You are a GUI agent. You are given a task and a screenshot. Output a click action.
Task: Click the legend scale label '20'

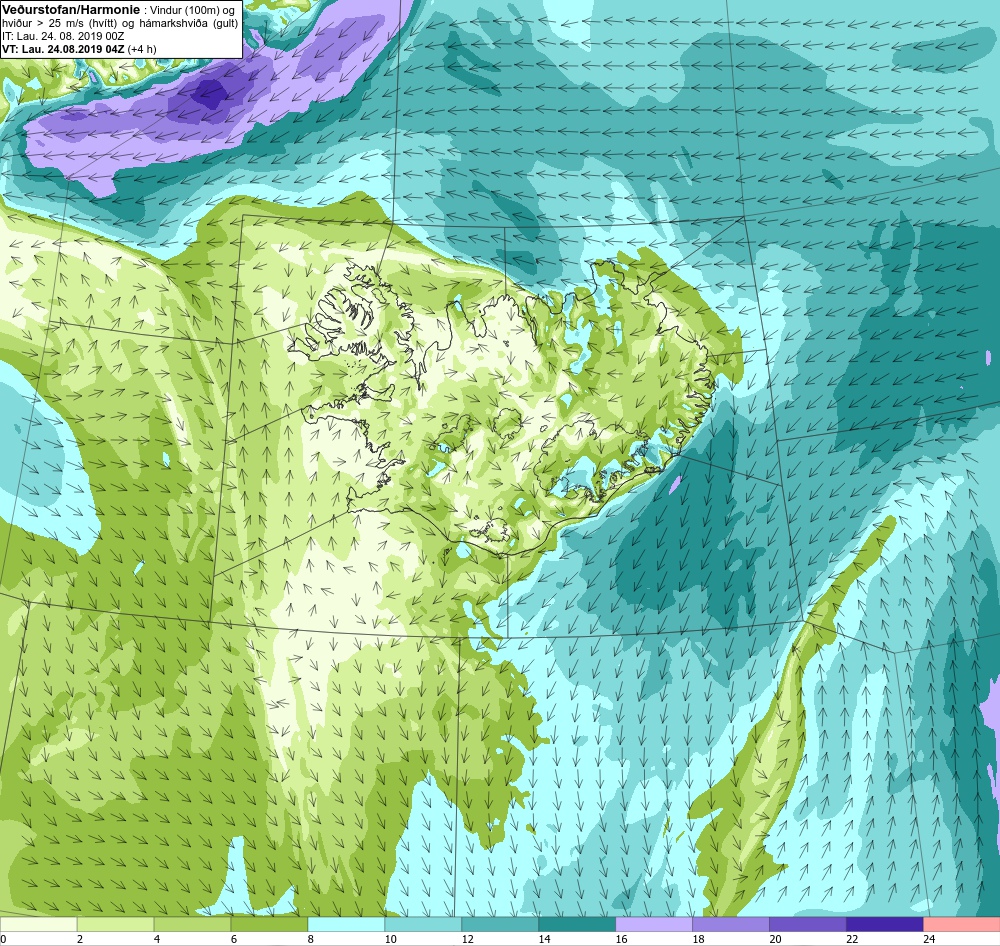point(776,939)
